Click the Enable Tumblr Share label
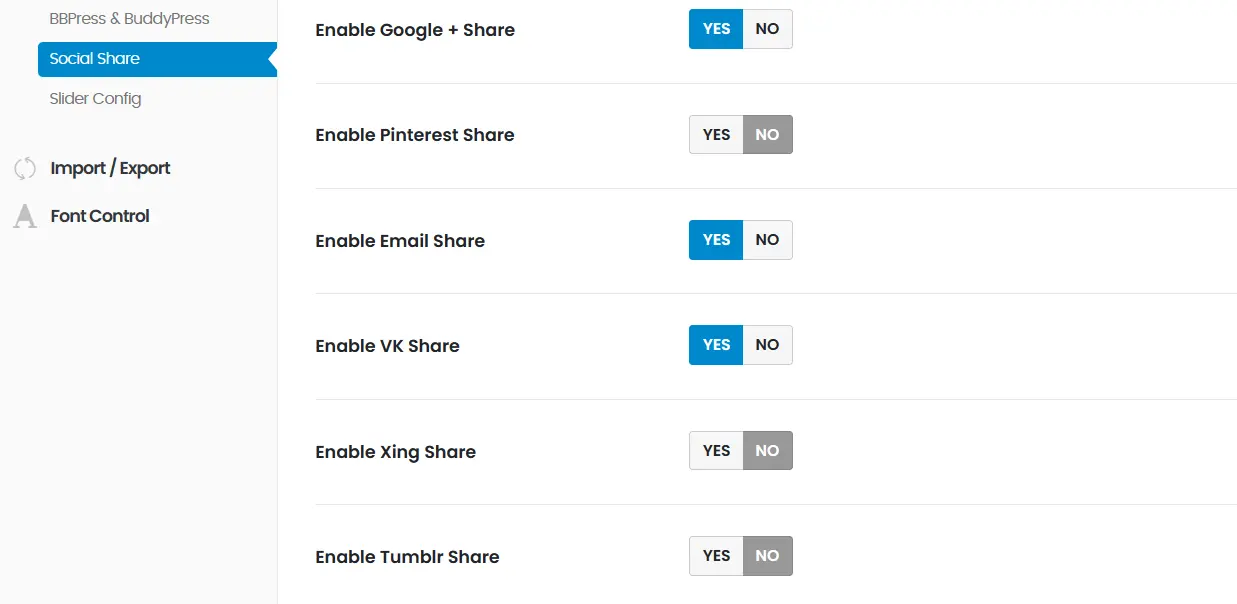The width and height of the screenshot is (1237, 604). (x=407, y=557)
